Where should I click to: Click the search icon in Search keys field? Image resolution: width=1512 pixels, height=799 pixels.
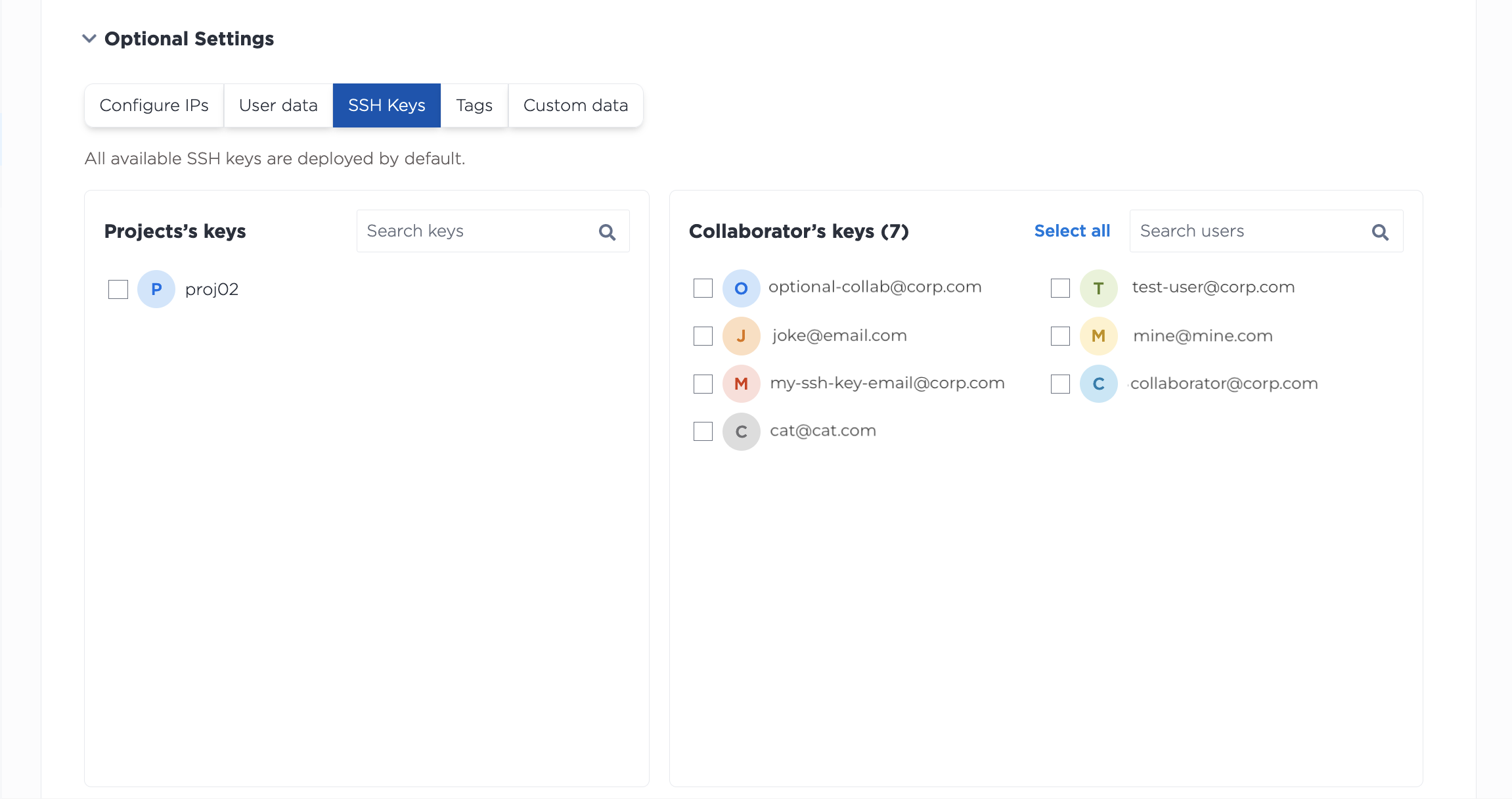[x=607, y=232]
